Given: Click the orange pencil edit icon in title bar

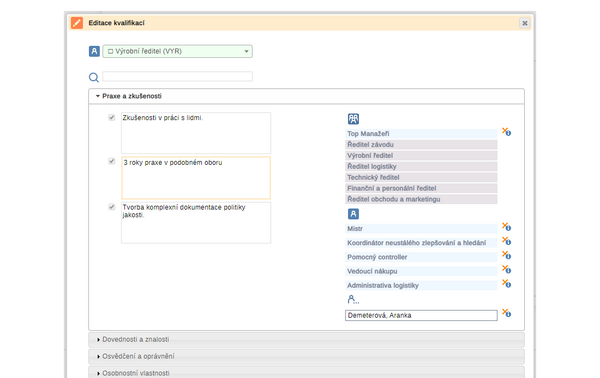Looking at the screenshot, I should tap(77, 23).
